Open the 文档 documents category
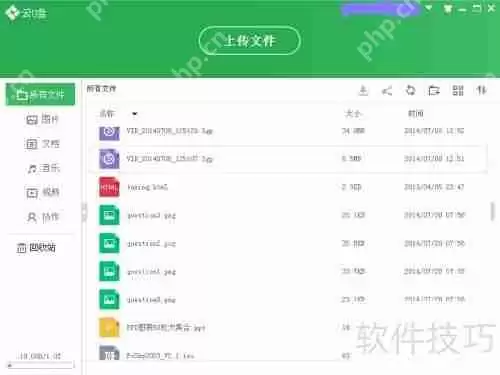 click(x=42, y=144)
